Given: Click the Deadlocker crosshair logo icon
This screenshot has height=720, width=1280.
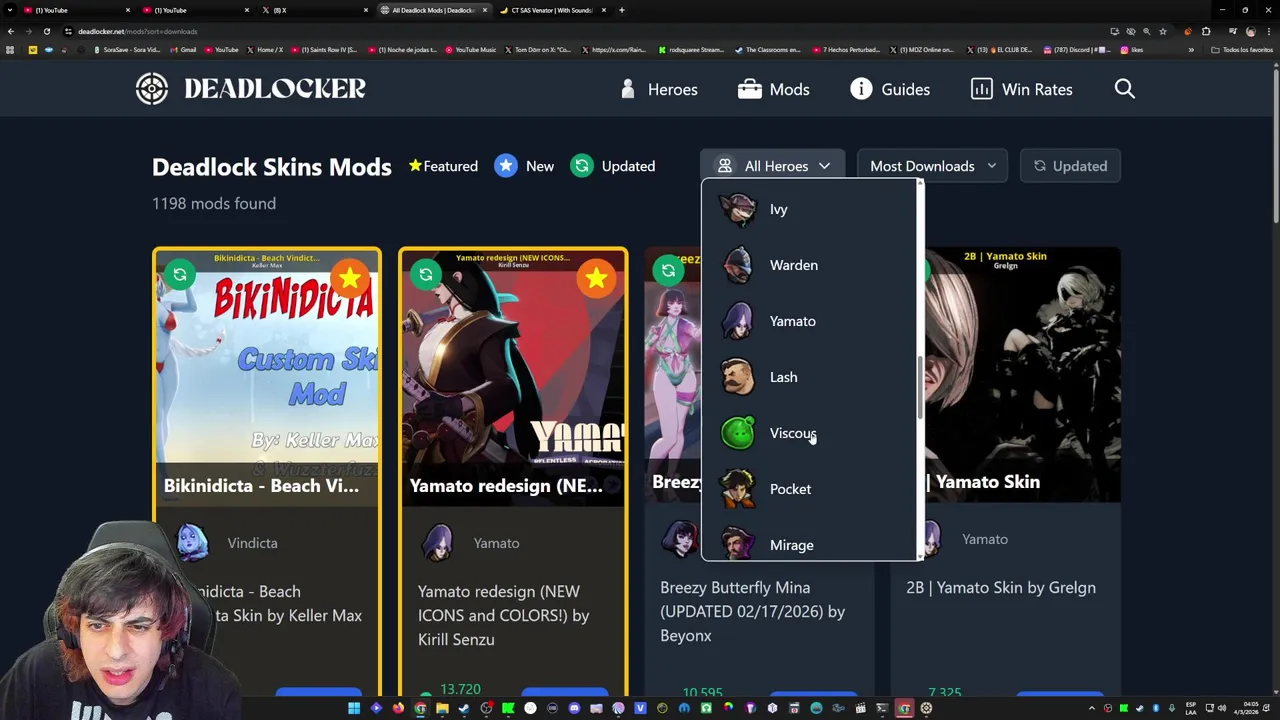Looking at the screenshot, I should click(x=152, y=89).
